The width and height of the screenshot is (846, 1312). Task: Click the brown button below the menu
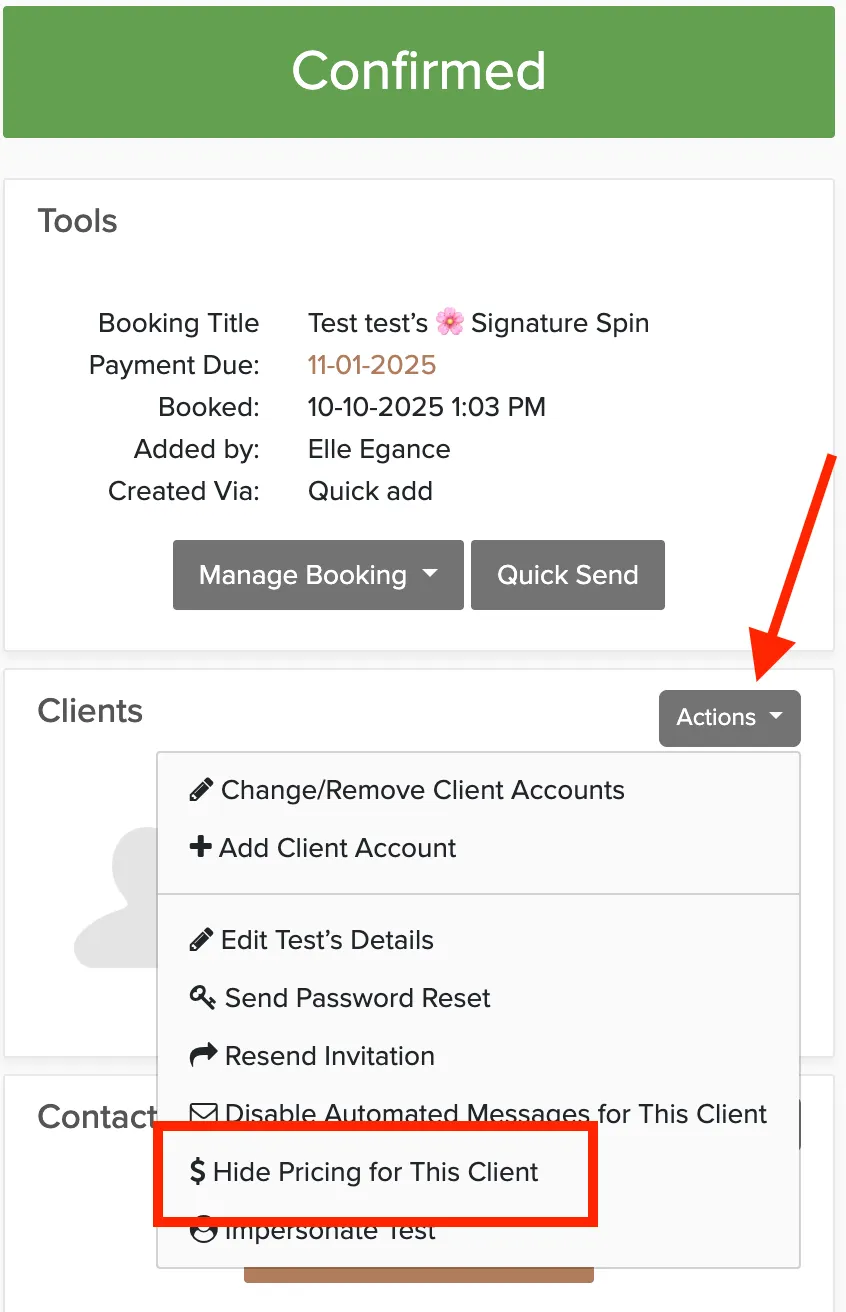click(419, 1275)
